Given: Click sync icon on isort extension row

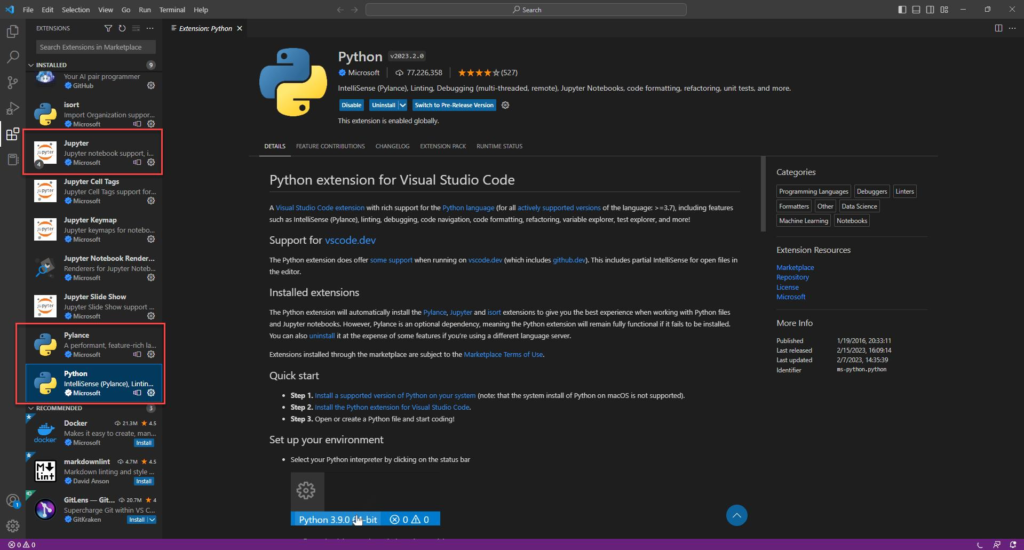Looking at the screenshot, I should click(x=137, y=124).
